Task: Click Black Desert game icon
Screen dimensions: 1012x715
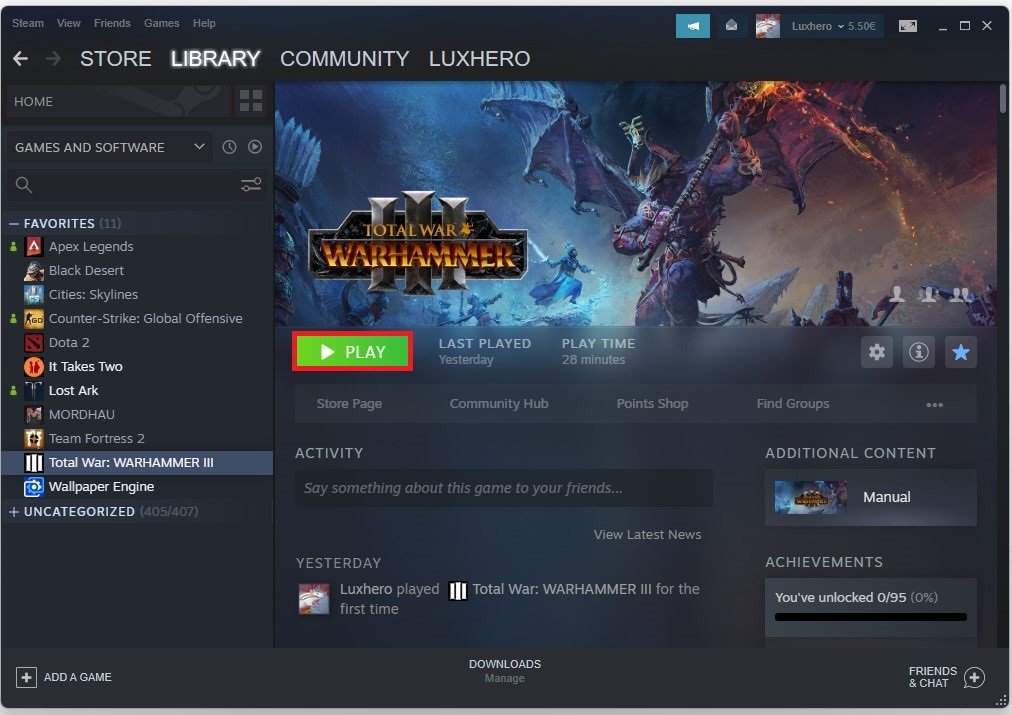Action: tap(34, 270)
